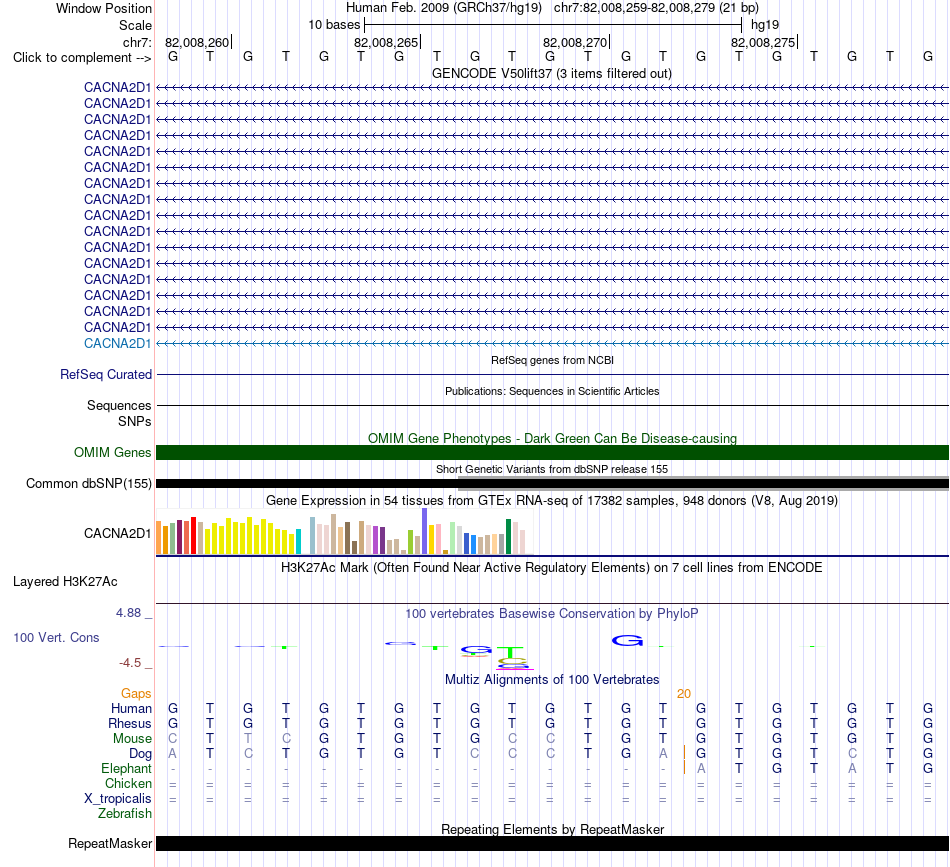This screenshot has width=950, height=867.
Task: Click the 'hg19' label next to scale bar
Action: pyautogui.click(x=765, y=25)
